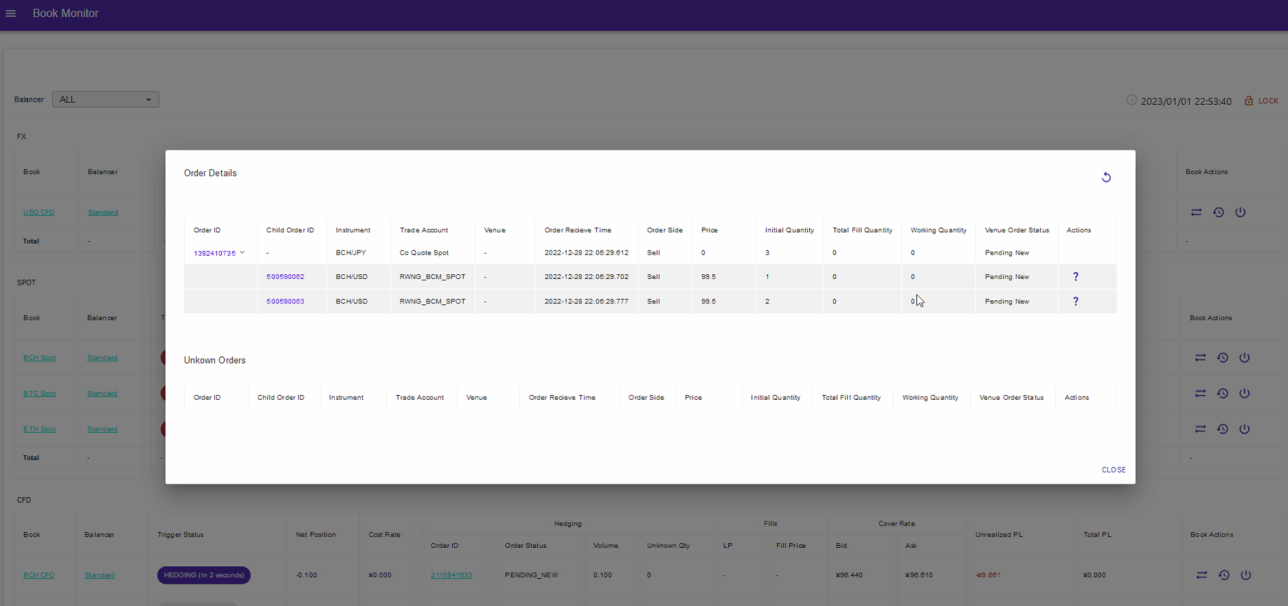Click the history icon for BCH CFD book
The image size is (1288, 606).
1222,575
